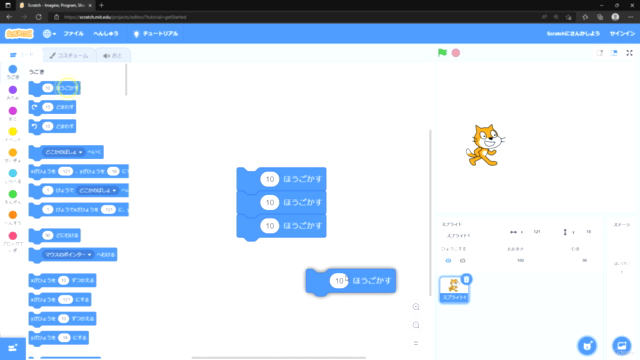Image resolution: width=640 pixels, height=360 pixels.
Task: Open どこかのばしょ dropdown in glide block
Action: pos(97,190)
